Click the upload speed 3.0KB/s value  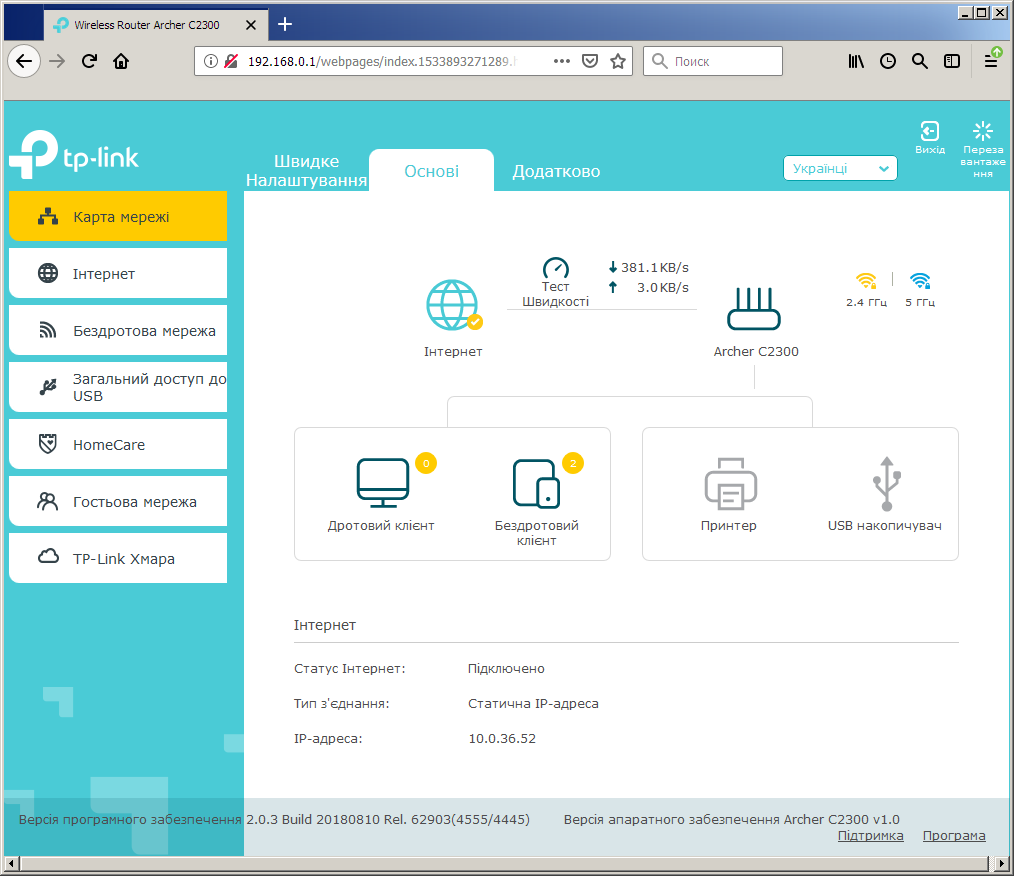(663, 288)
